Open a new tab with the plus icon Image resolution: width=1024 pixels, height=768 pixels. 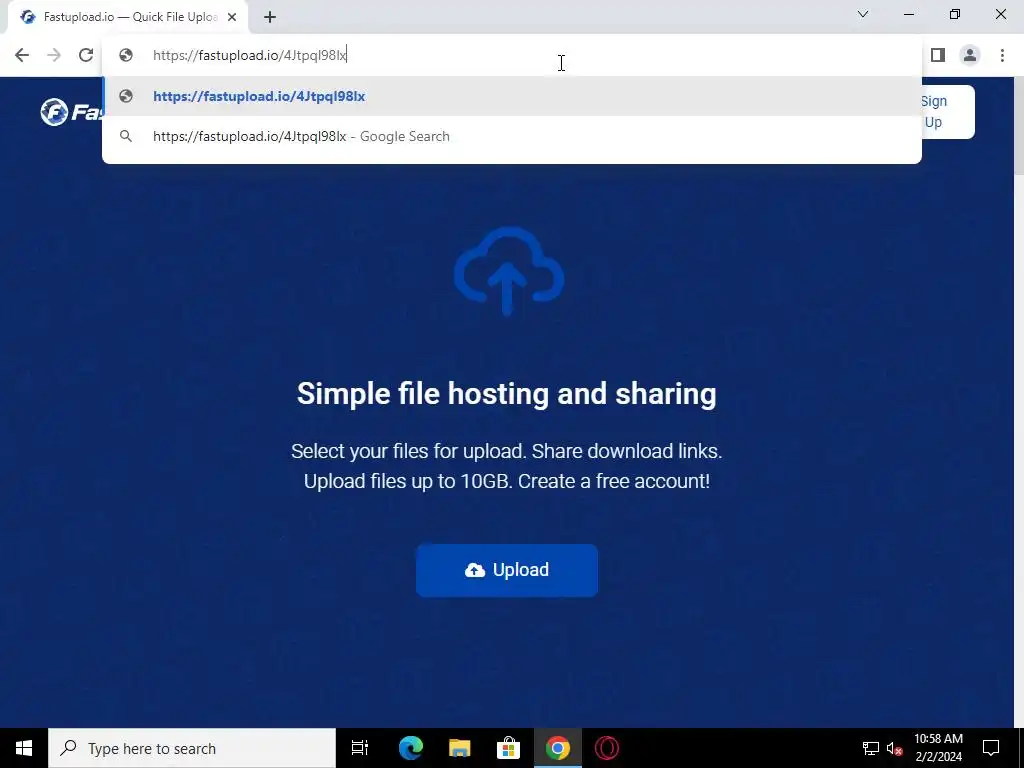[270, 17]
